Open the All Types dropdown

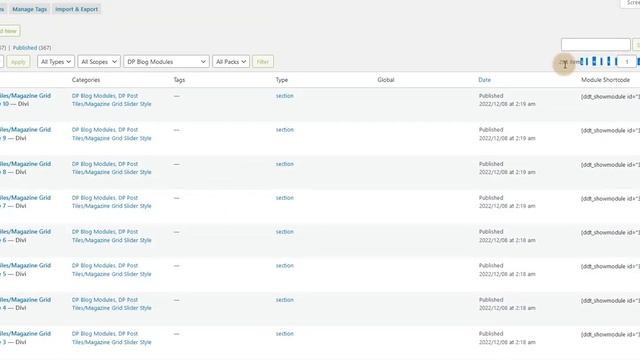[56, 62]
